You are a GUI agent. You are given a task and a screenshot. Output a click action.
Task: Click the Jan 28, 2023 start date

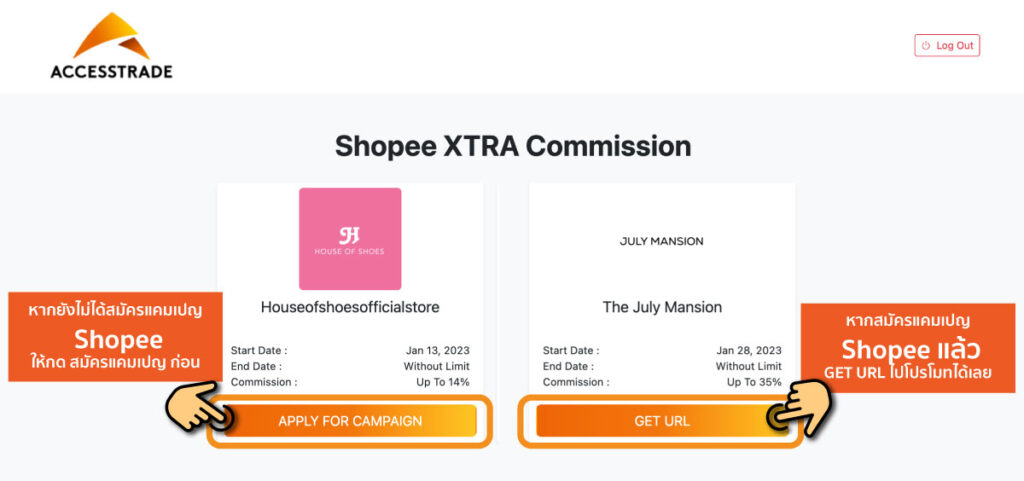click(x=750, y=351)
